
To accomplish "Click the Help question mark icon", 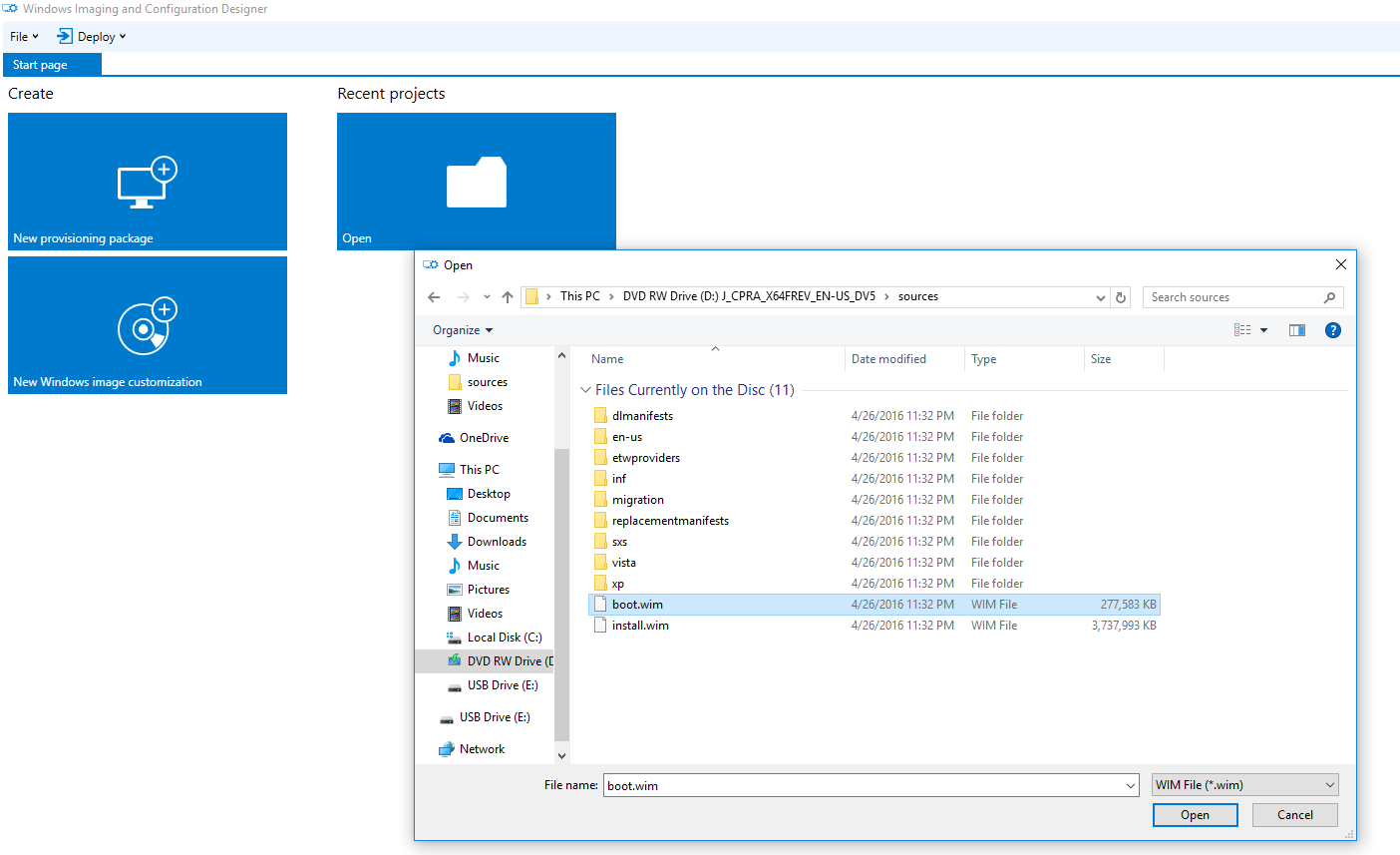I will coord(1332,330).
